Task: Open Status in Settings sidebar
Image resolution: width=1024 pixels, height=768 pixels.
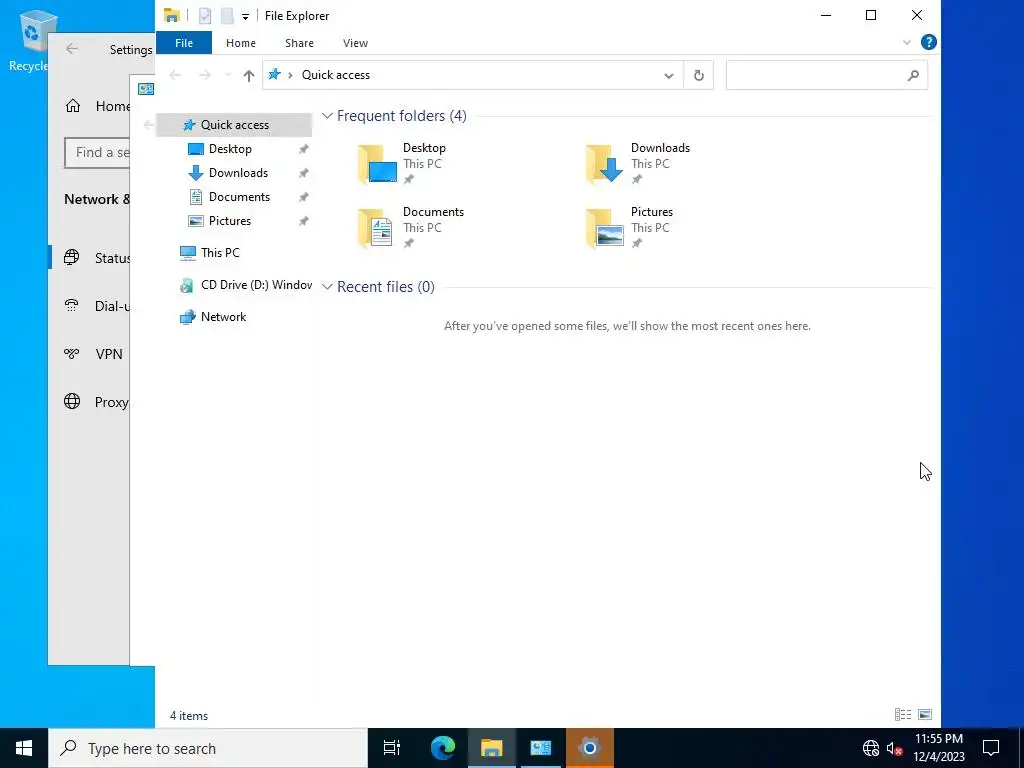Action: (97, 258)
